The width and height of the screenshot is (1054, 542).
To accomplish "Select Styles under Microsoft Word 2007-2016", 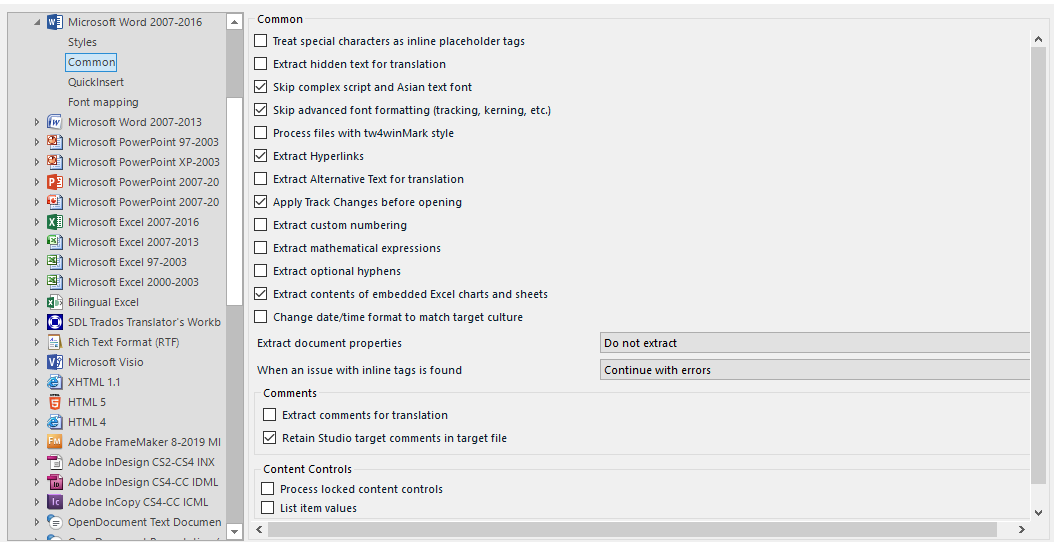I will [82, 42].
